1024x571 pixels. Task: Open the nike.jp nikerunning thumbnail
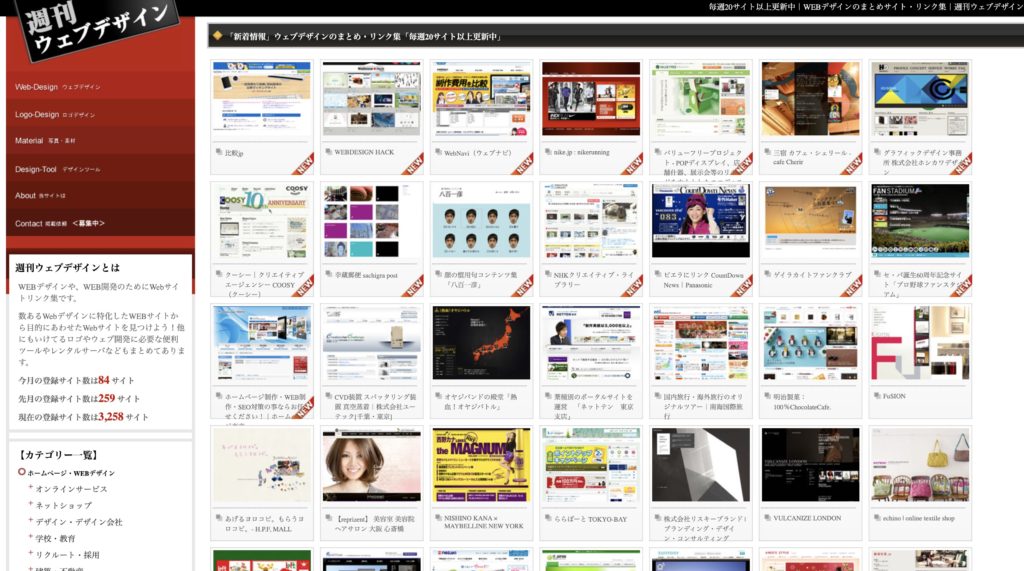coord(591,99)
